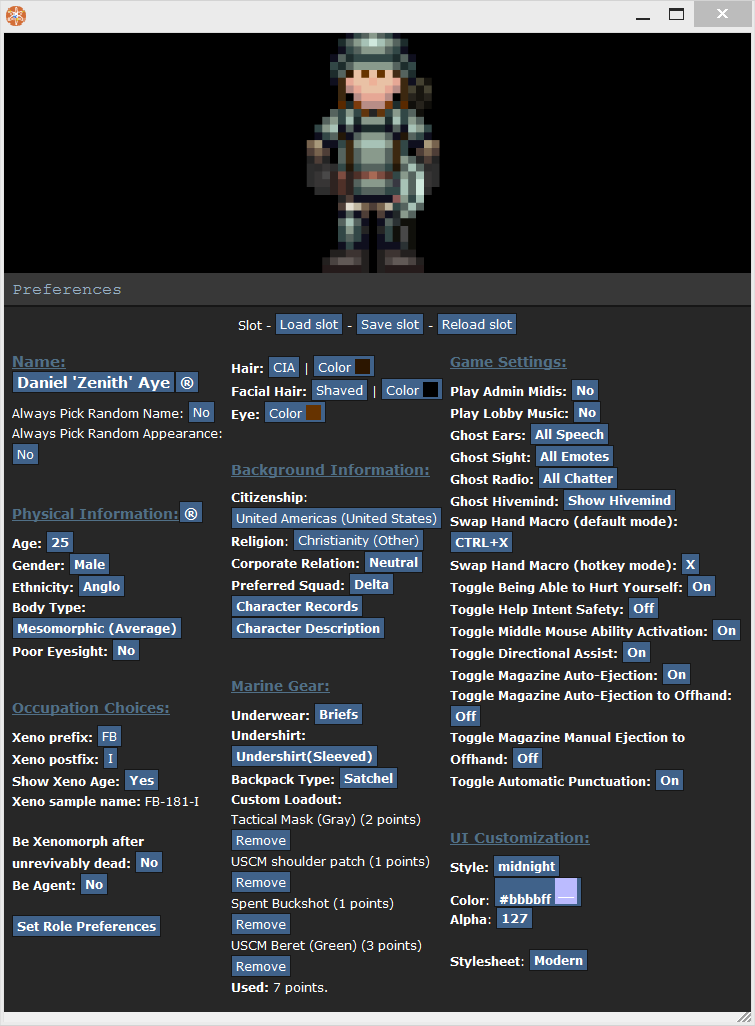Remove Spent Buckshot from loadout
755x1026 pixels.
261,925
